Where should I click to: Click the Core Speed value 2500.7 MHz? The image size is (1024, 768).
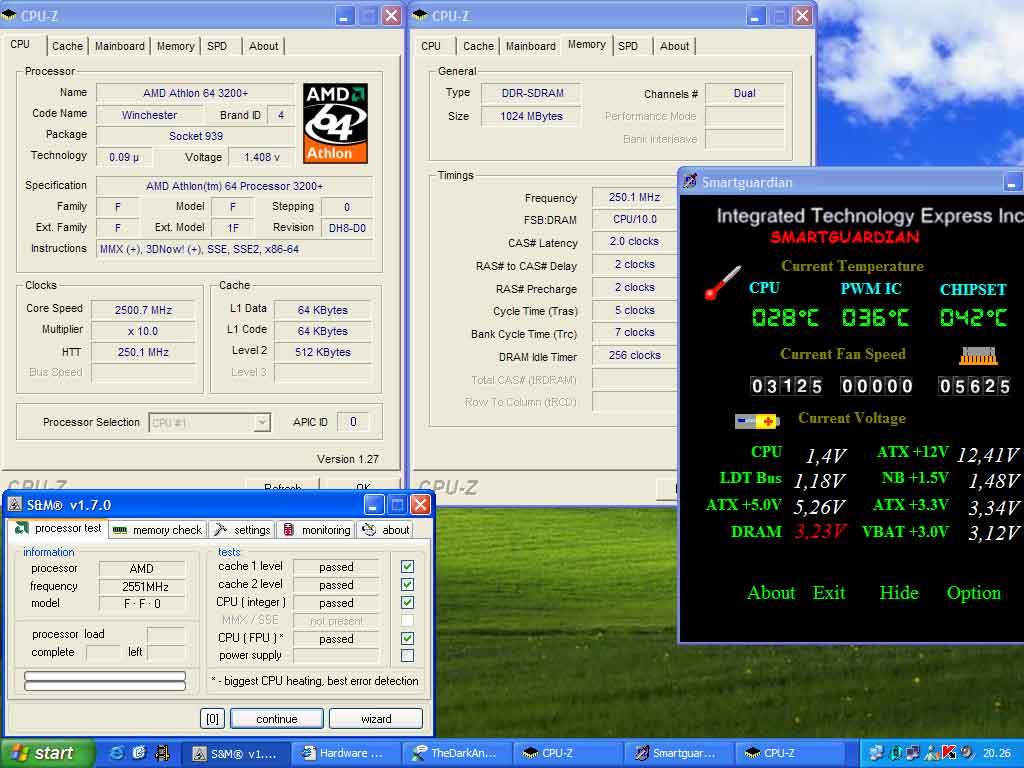[x=143, y=310]
